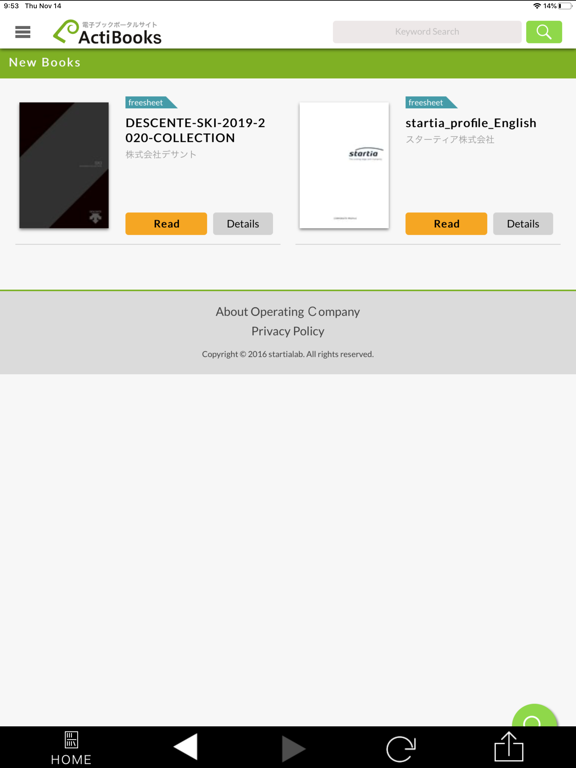
Task: Focus the Keyword Search field
Action: point(427,32)
